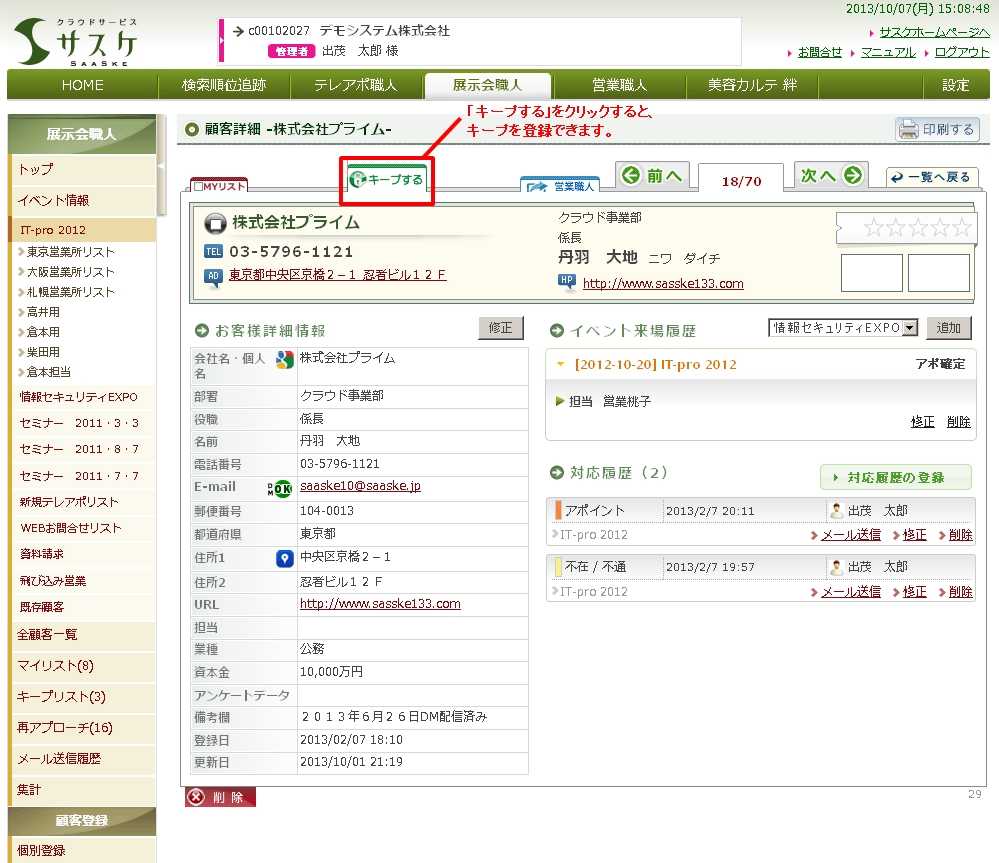Image resolution: width=999 pixels, height=863 pixels.
Task: Click the map pin icon next to 住所1
Action: pos(284,558)
